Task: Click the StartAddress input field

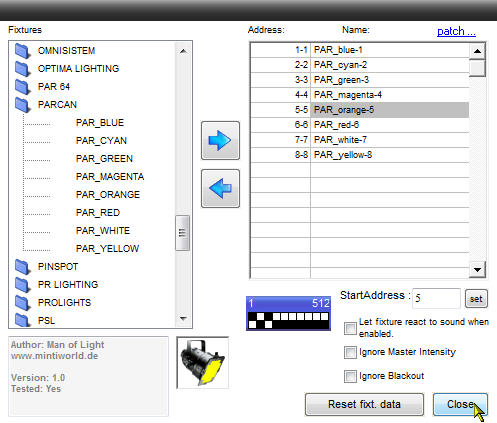Action: 436,298
